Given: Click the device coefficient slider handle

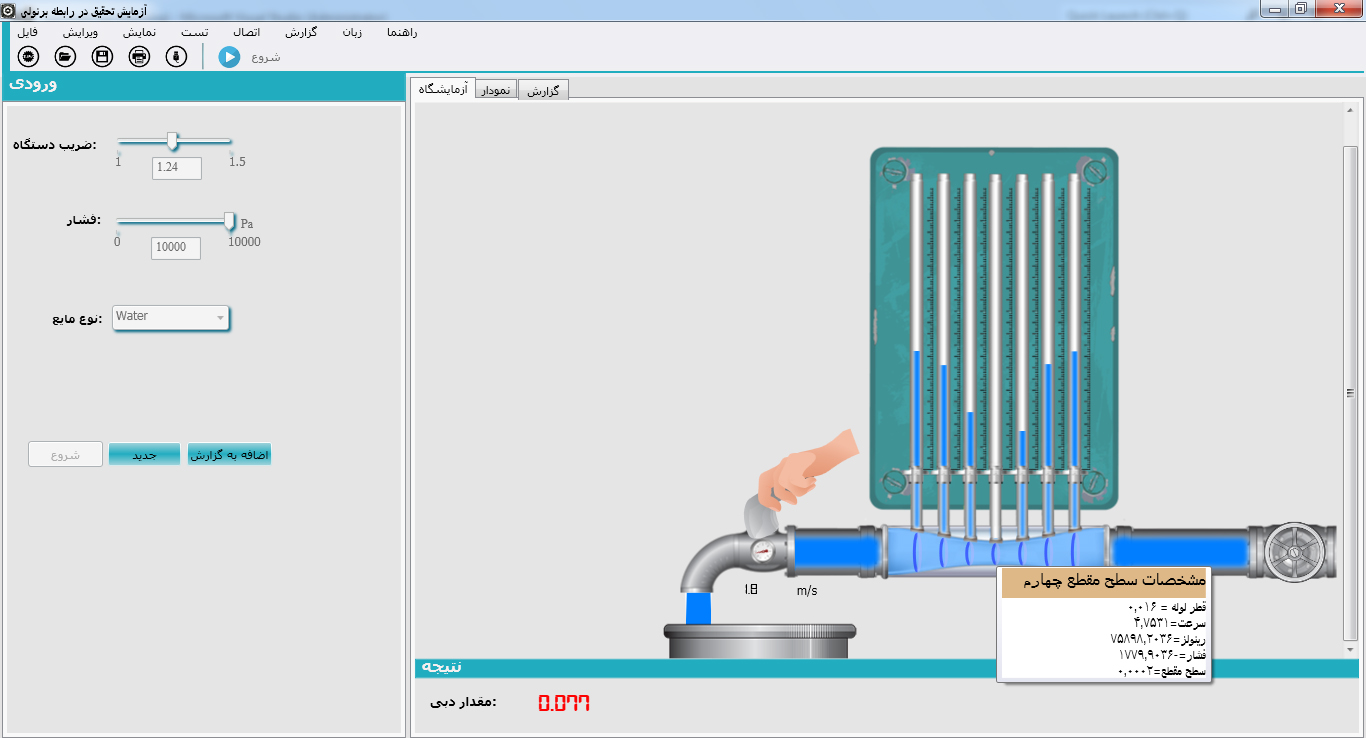Looking at the screenshot, I should click(x=173, y=141).
